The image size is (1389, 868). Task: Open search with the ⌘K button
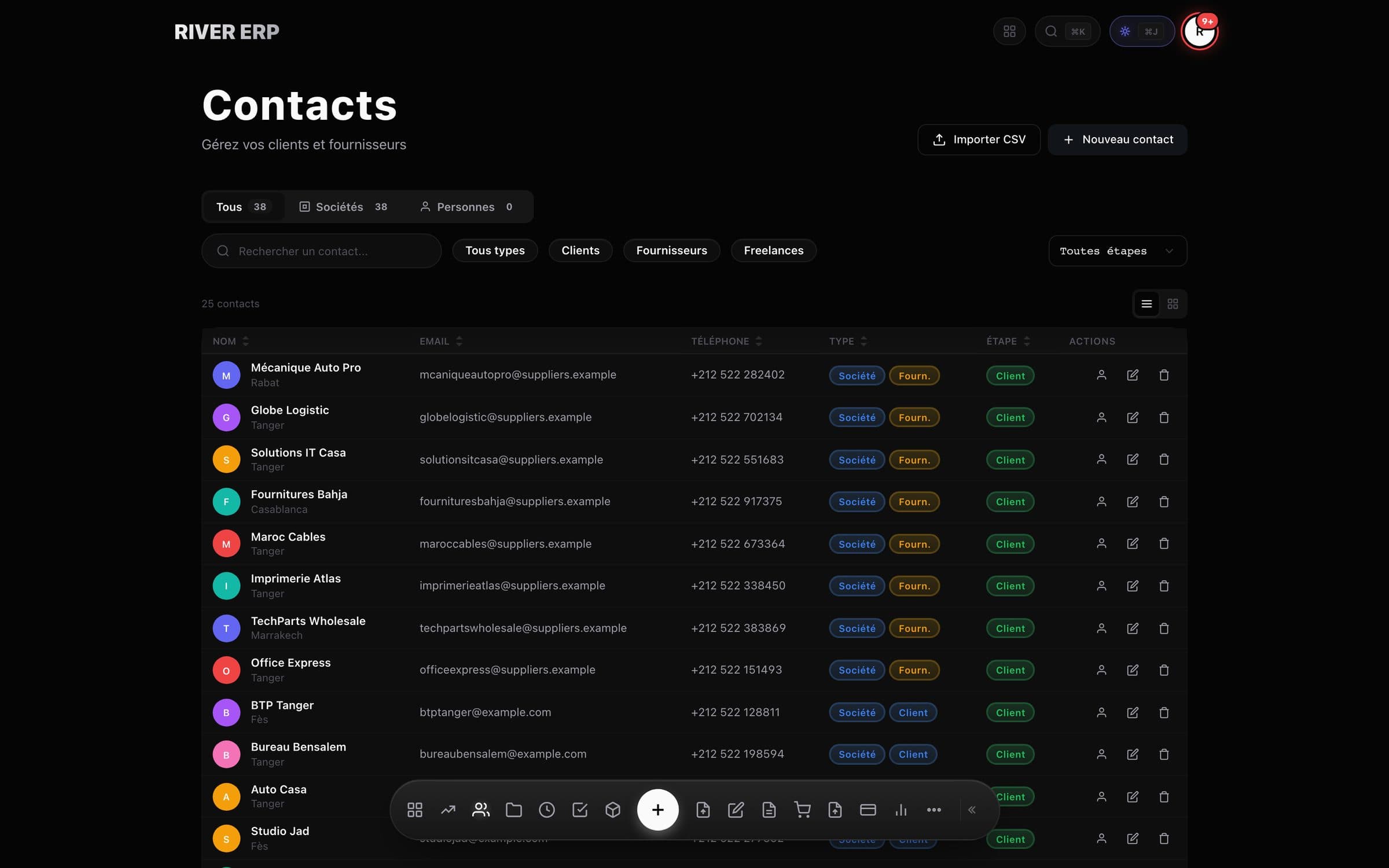[1067, 31]
